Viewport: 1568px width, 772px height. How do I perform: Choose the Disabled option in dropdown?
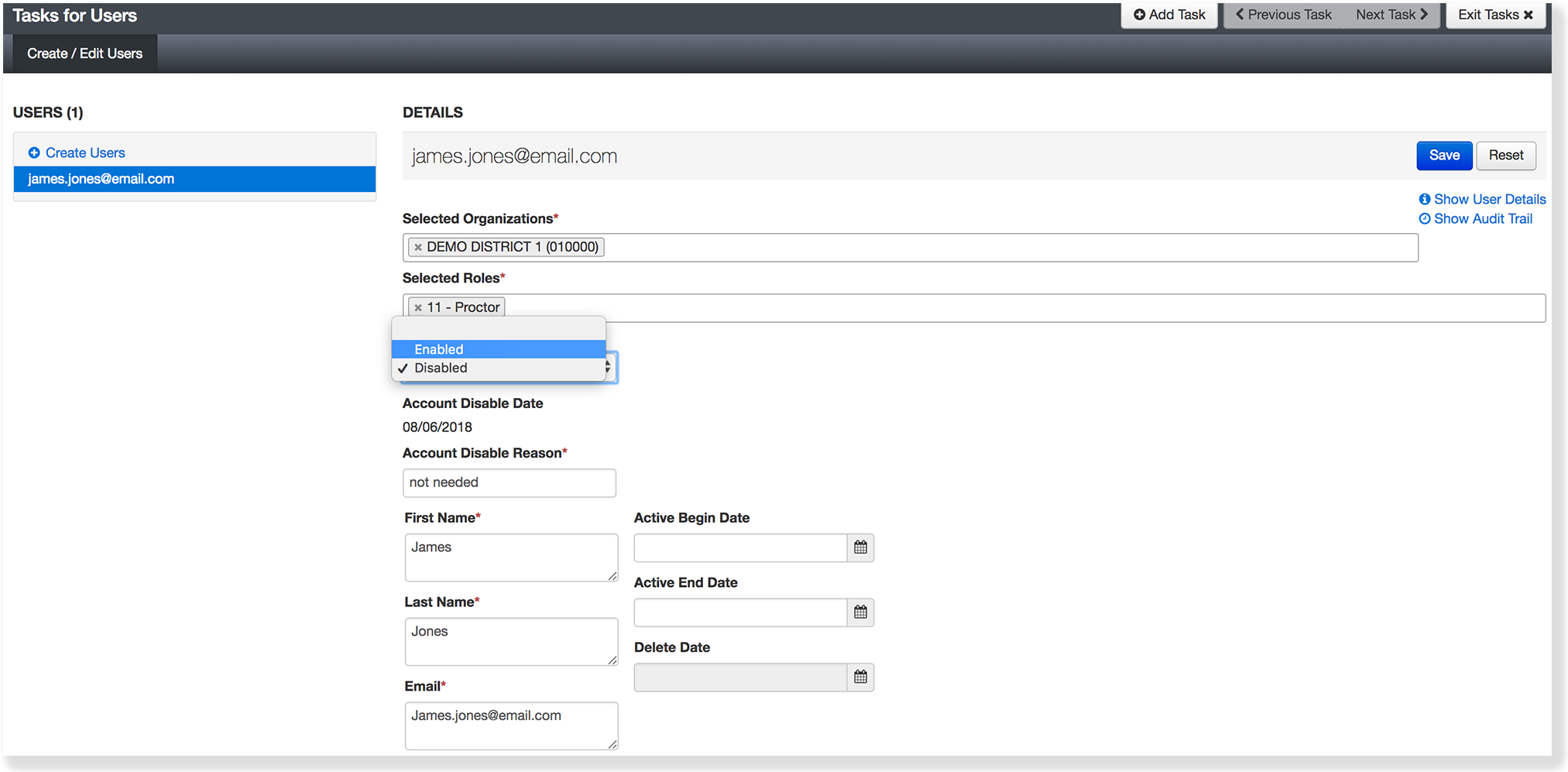(x=498, y=368)
